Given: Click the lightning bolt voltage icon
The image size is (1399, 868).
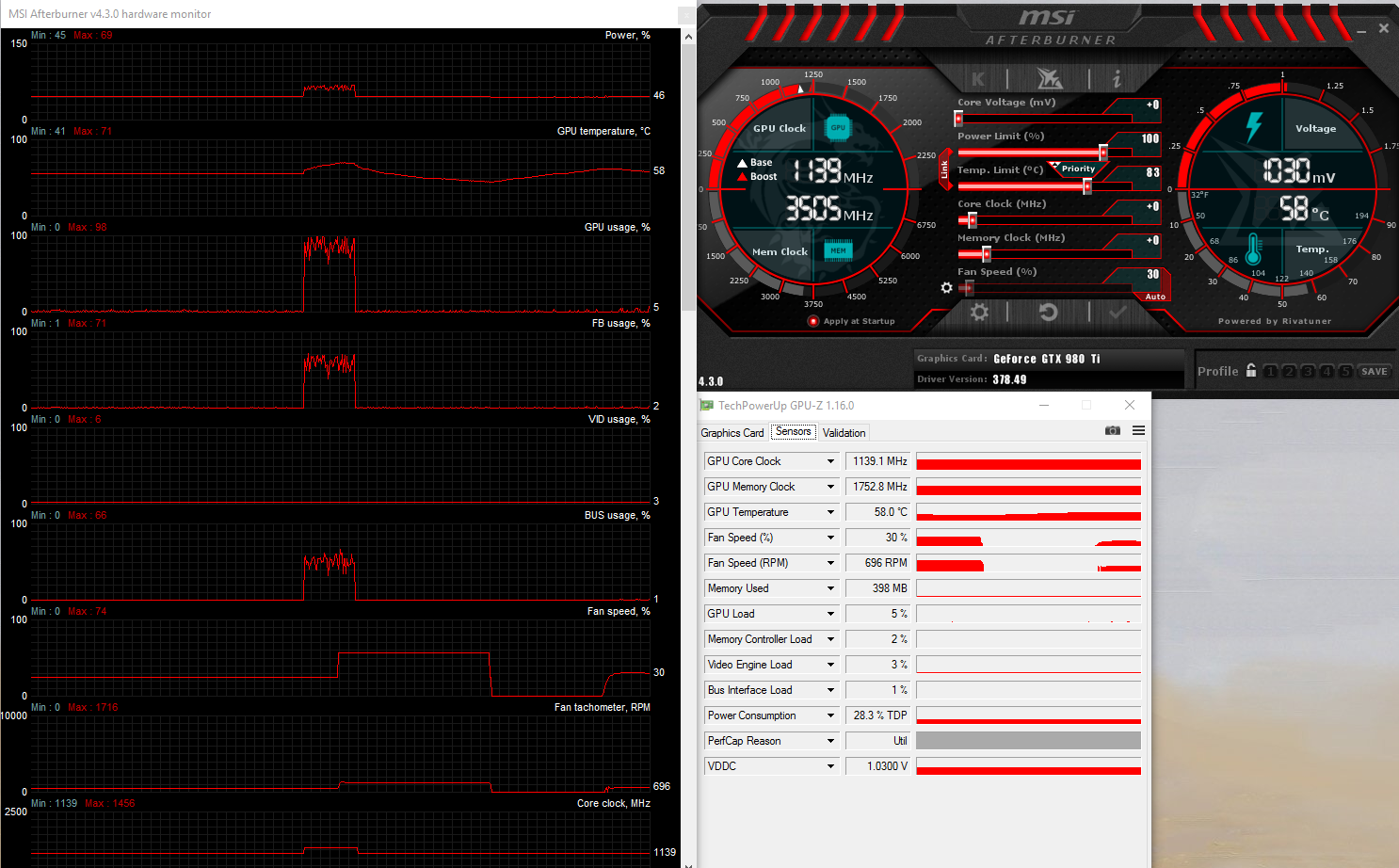Looking at the screenshot, I should 1253,127.
